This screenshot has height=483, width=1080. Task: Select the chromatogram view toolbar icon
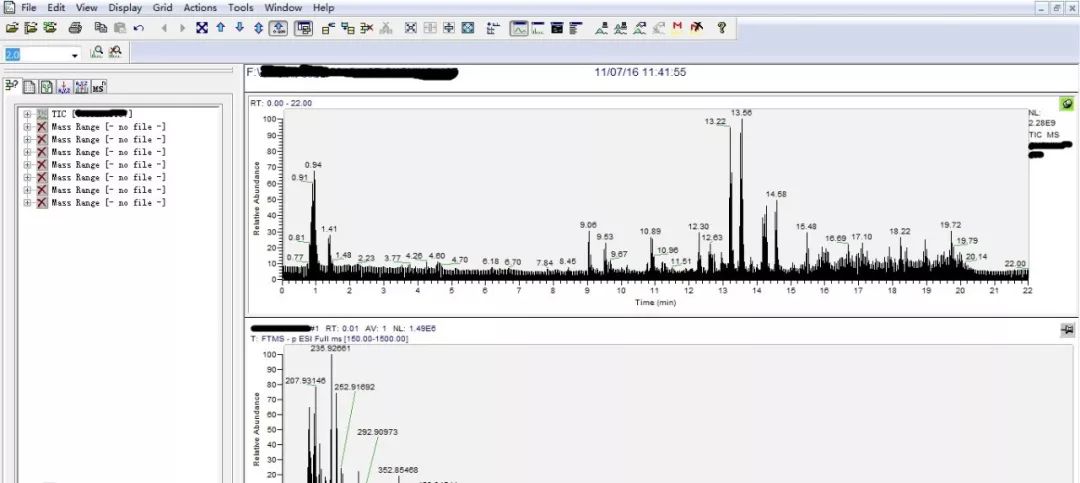coord(519,28)
